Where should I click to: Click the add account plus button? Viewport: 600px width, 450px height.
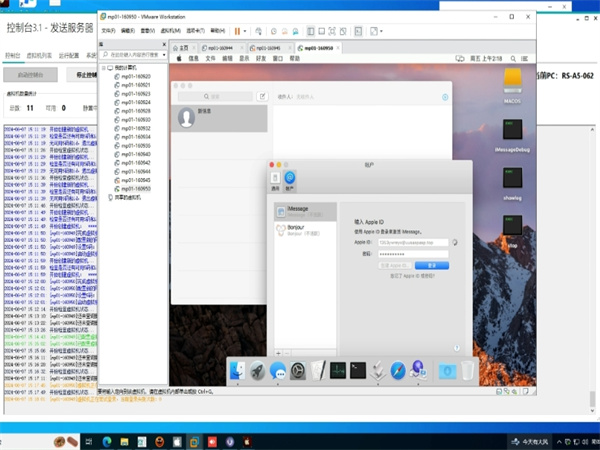277,352
